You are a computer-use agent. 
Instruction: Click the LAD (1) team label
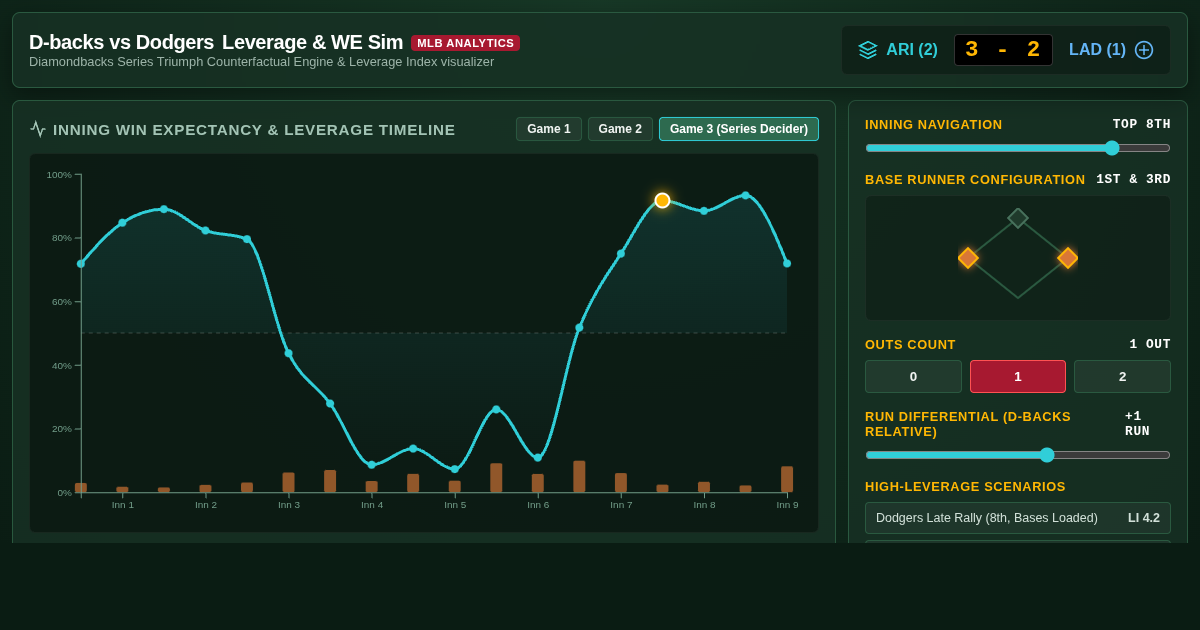click(x=1097, y=50)
